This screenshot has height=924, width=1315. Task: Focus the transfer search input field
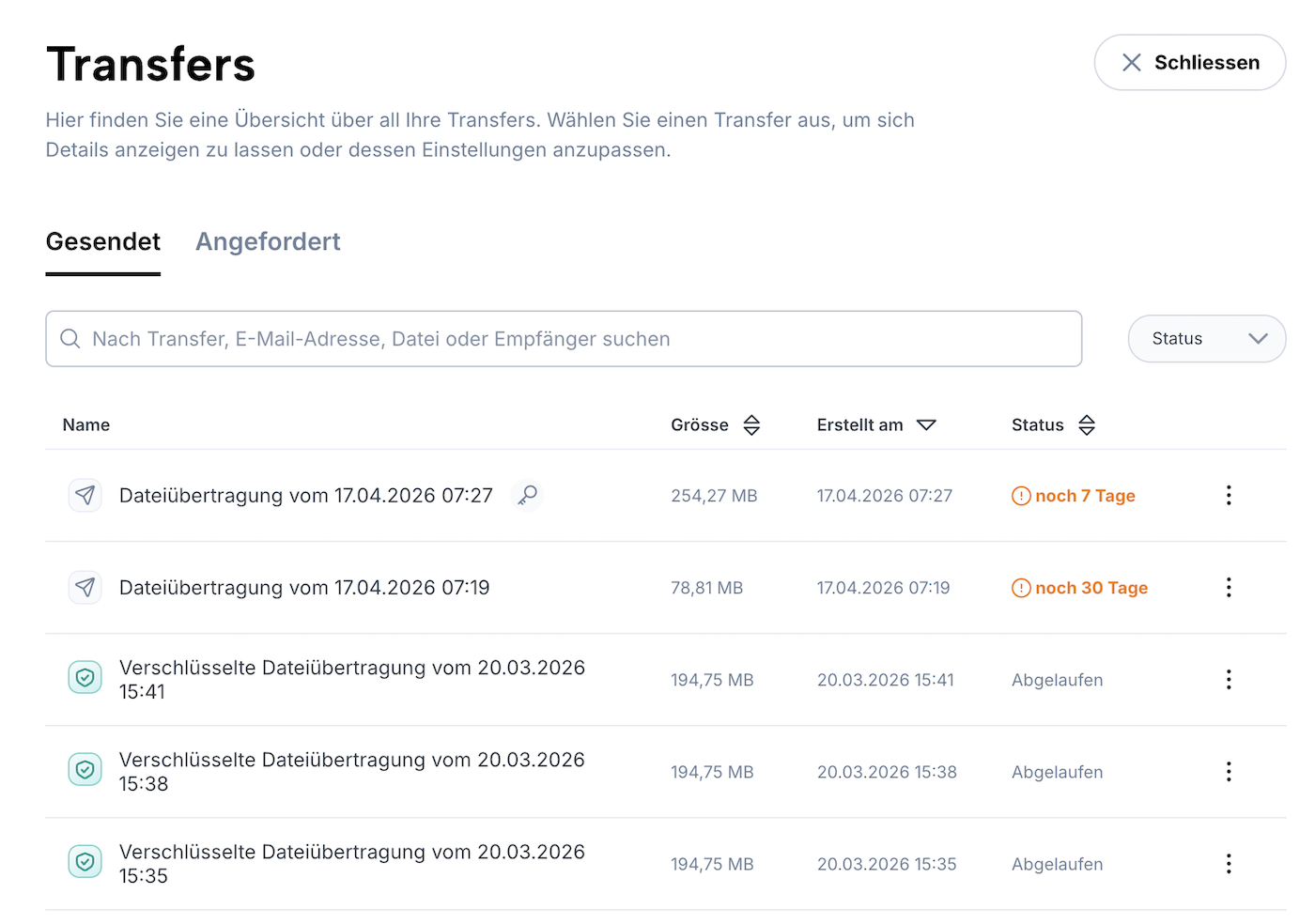click(x=564, y=339)
